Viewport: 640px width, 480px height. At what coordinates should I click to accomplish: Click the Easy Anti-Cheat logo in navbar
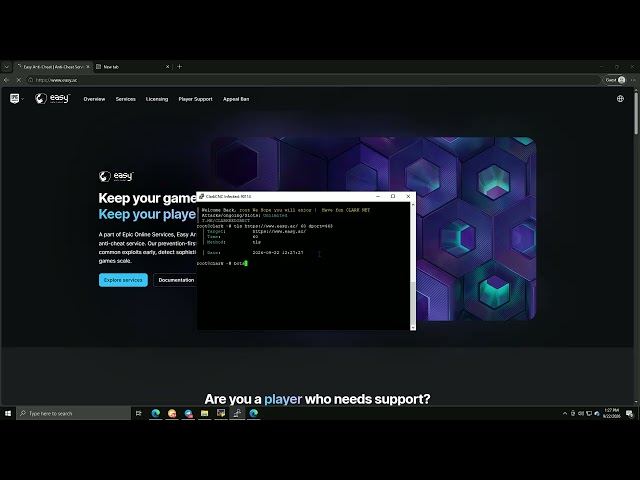(x=52, y=98)
